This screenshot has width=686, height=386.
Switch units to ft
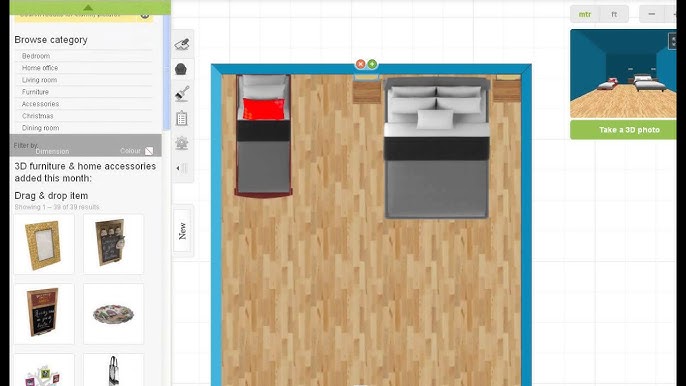[614, 14]
